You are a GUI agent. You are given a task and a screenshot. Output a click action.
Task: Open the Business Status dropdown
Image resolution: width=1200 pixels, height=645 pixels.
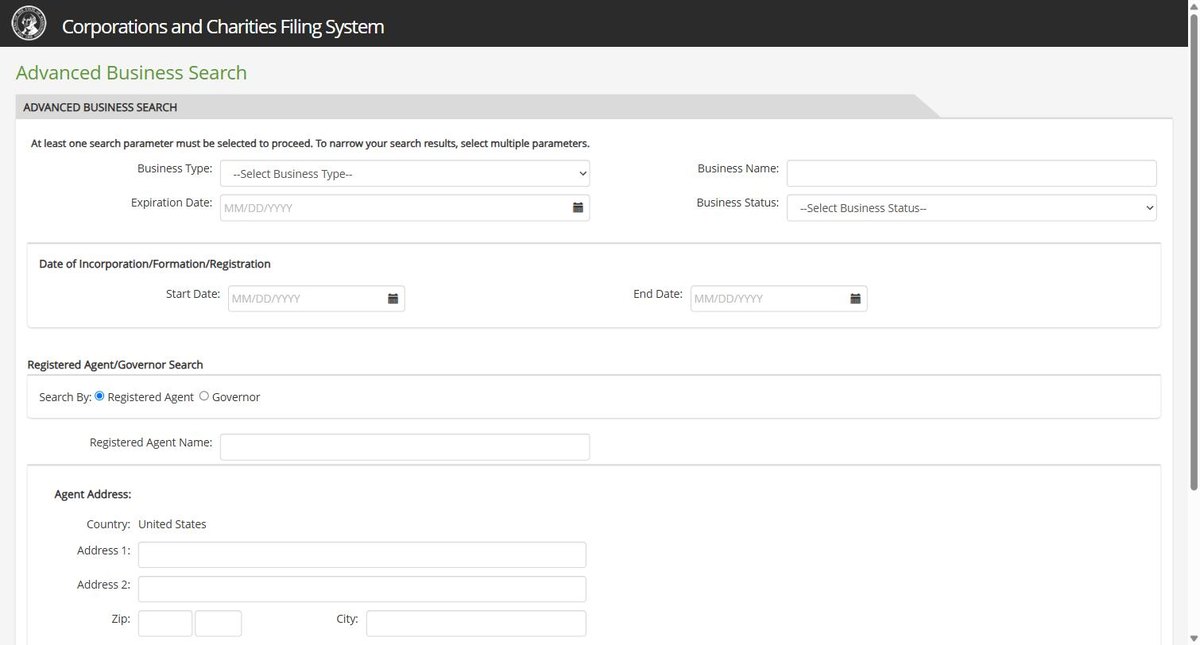(x=972, y=208)
